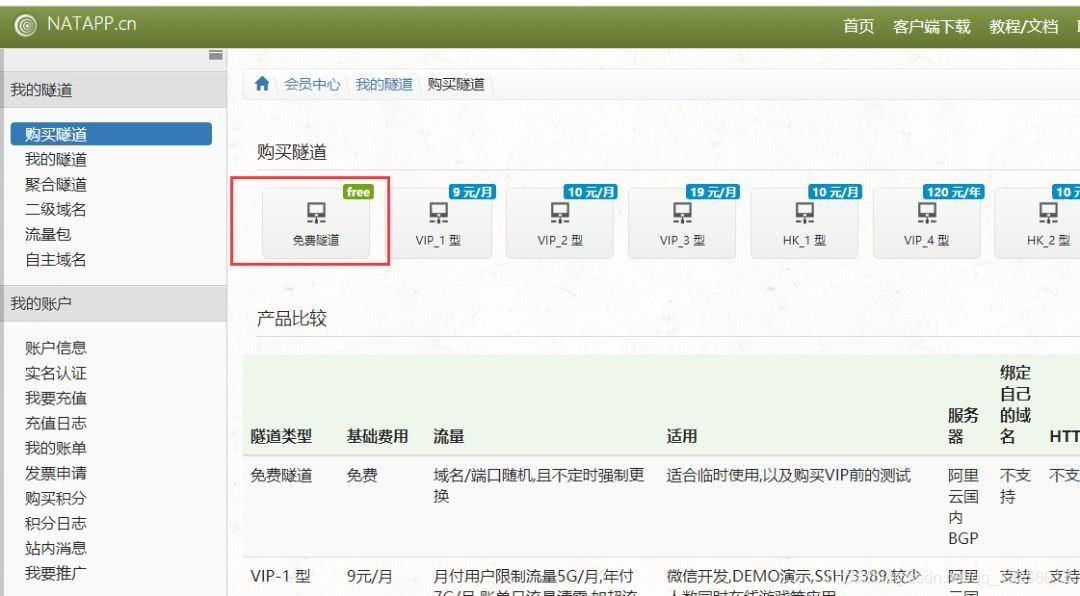
Task: Click 购买隧道 page heading
Action: (291, 152)
